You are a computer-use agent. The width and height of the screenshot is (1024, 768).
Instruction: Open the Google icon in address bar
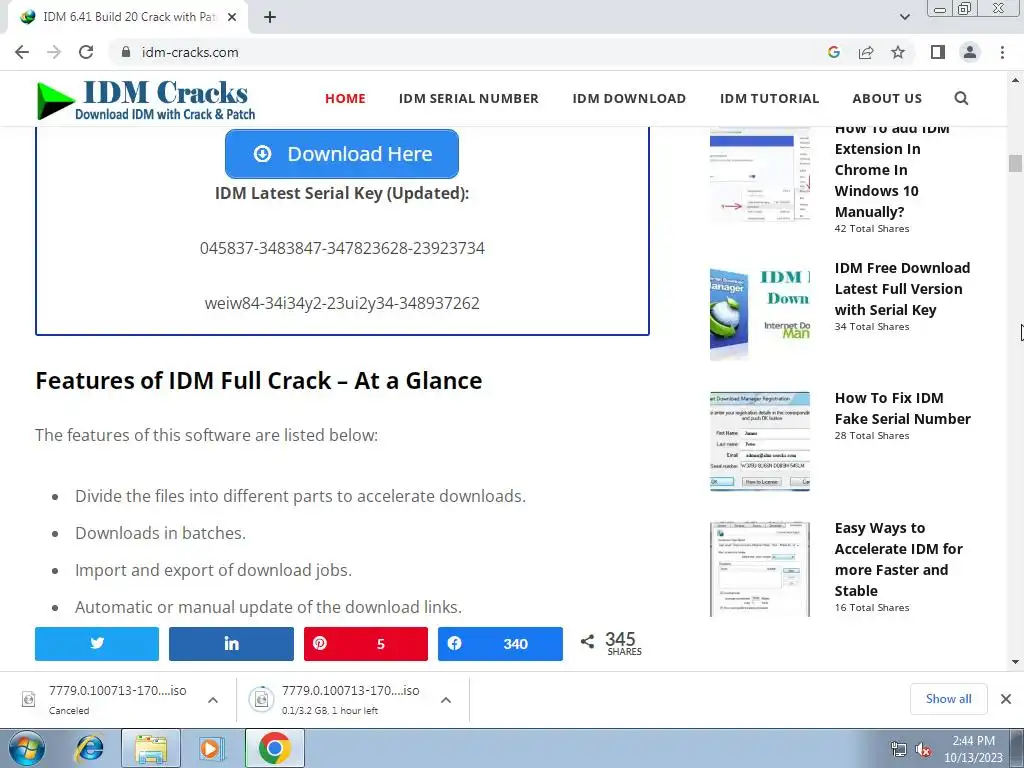point(833,52)
